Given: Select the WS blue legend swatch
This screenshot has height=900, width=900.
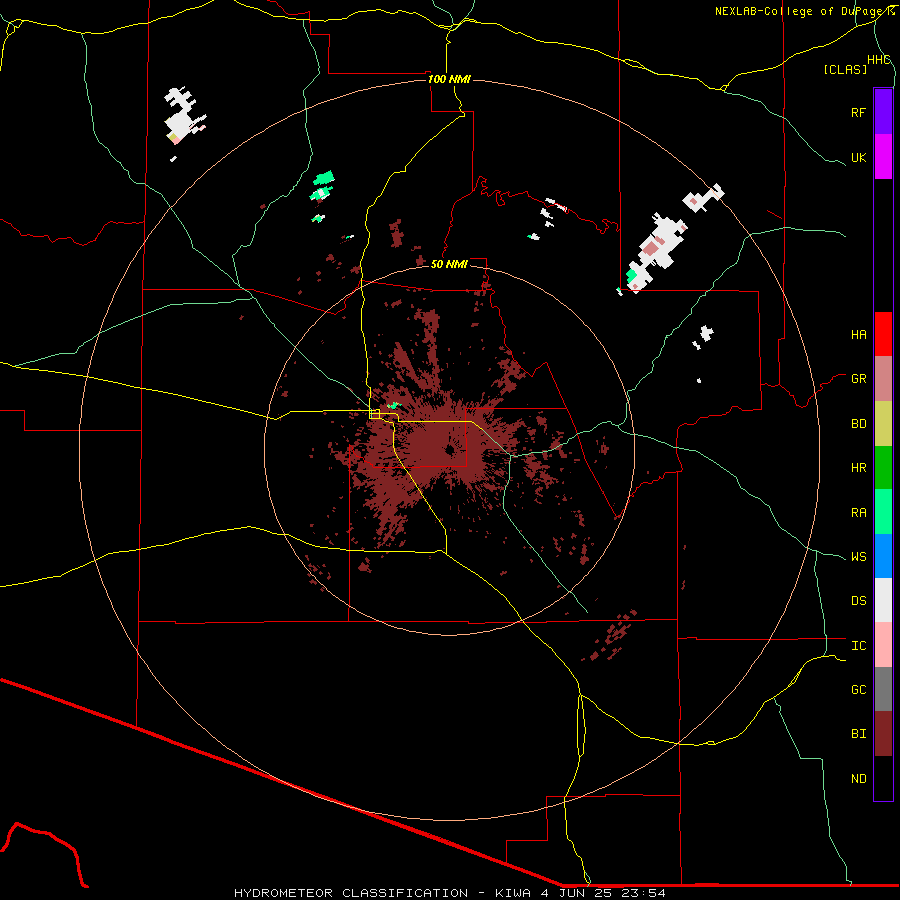Looking at the screenshot, I should [883, 556].
